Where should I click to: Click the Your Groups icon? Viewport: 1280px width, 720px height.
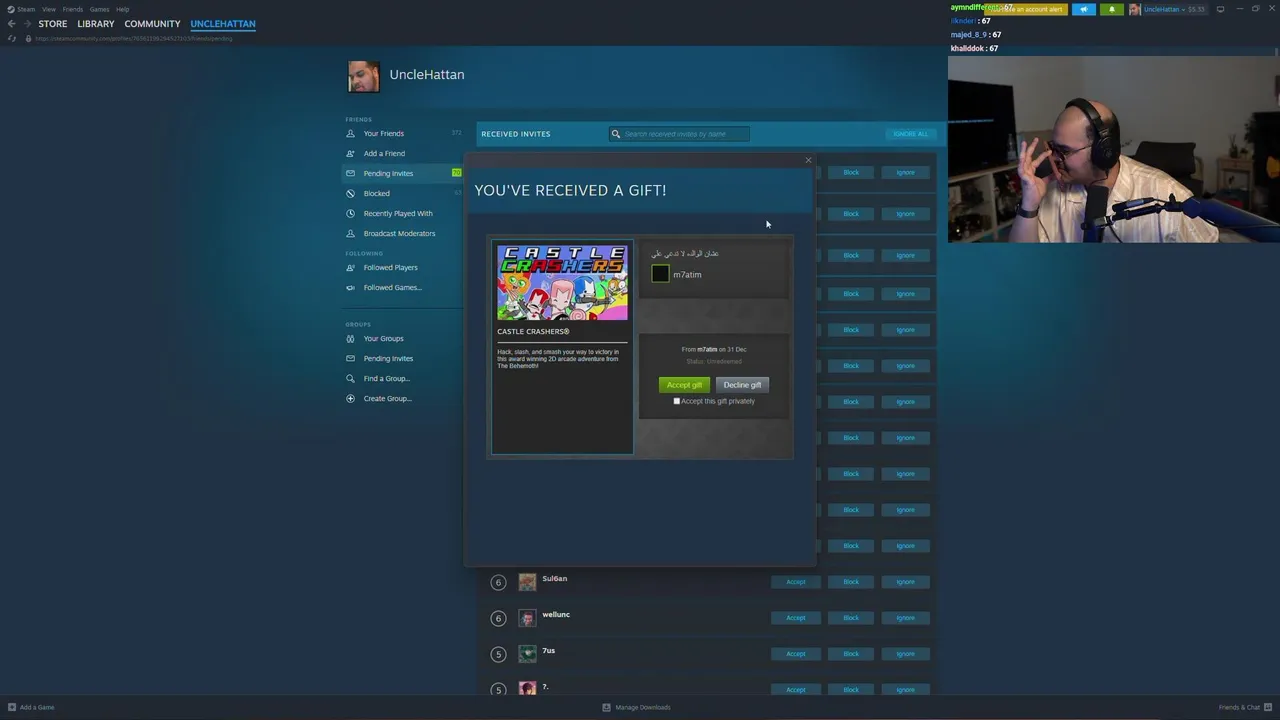tap(350, 338)
